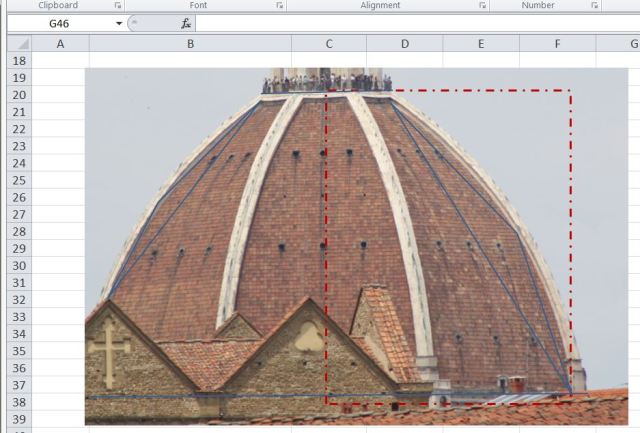This screenshot has width=640, height=433.
Task: Click into the formula bar
Action: click(x=400, y=23)
